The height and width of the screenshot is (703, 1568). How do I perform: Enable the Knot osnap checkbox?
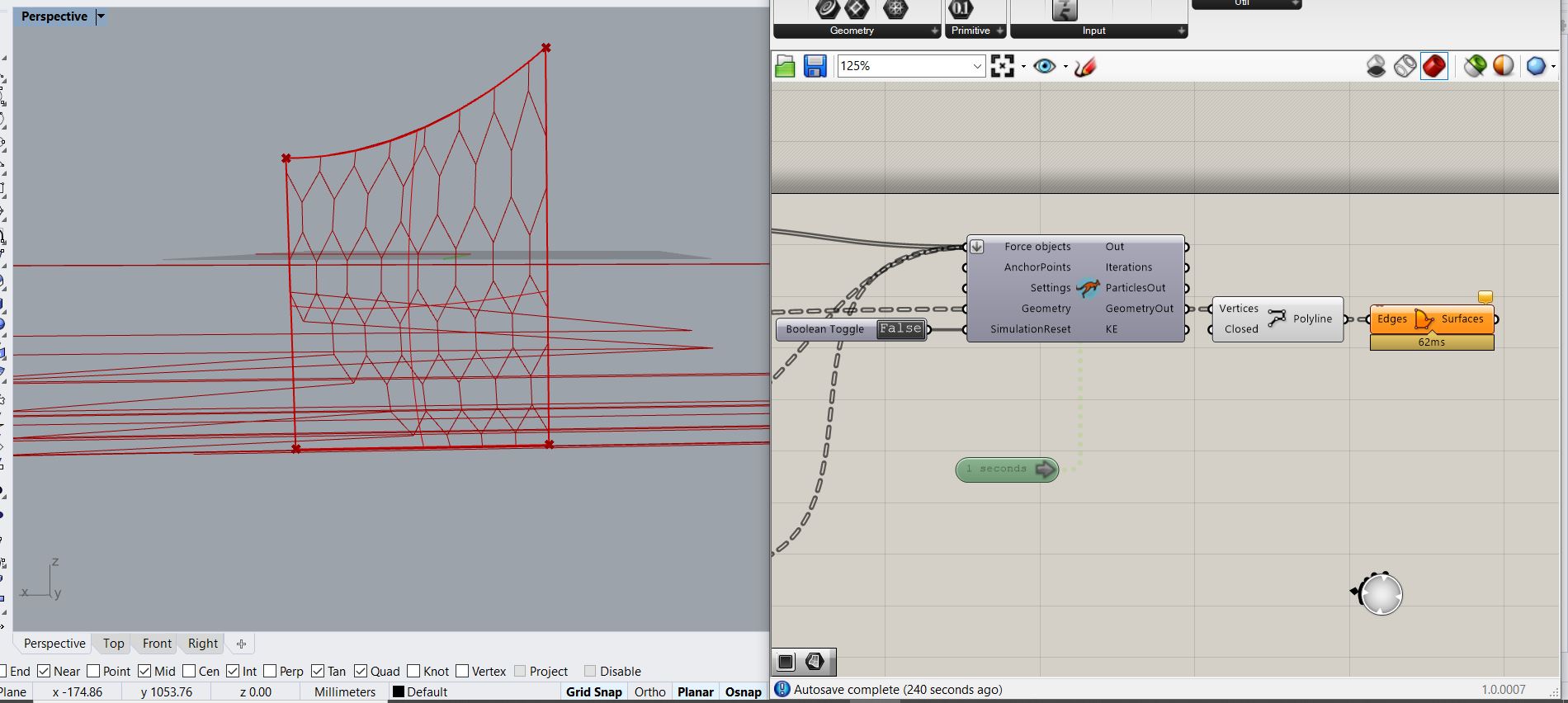[413, 671]
